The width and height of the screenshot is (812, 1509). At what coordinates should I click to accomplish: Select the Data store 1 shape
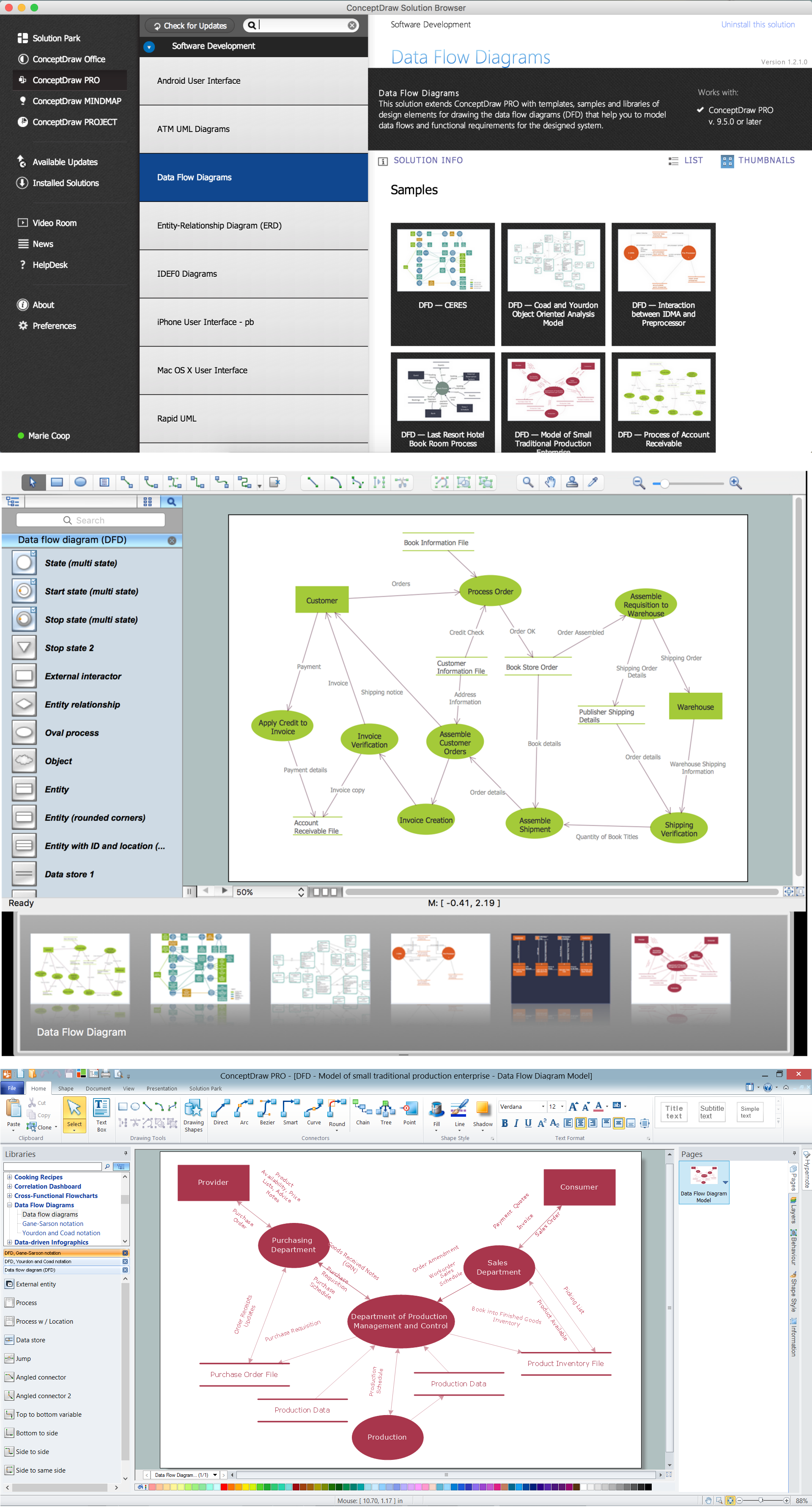click(x=24, y=873)
